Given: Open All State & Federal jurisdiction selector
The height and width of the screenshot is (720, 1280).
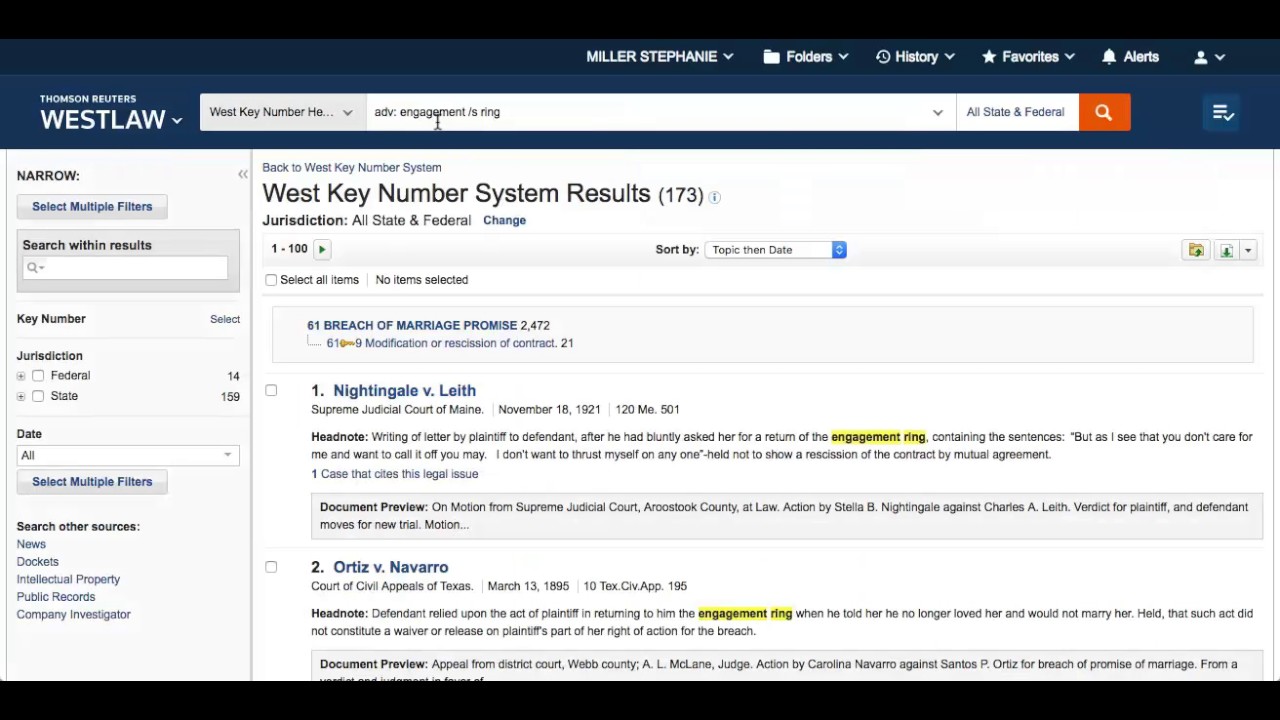Looking at the screenshot, I should click(x=1017, y=112).
